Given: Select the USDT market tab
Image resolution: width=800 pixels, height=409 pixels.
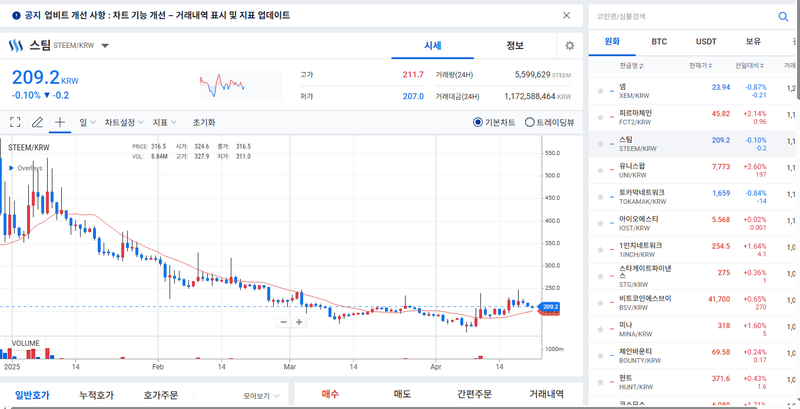Looking at the screenshot, I should coord(706,42).
